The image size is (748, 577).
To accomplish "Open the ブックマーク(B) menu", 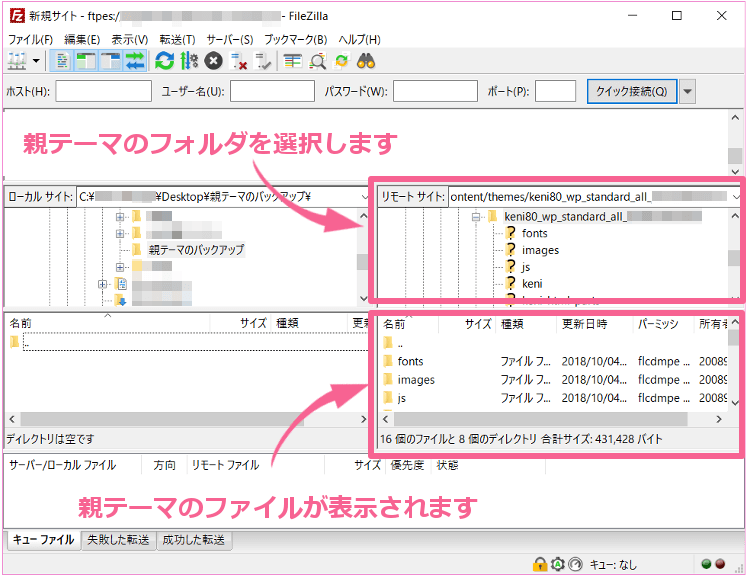I will tap(295, 40).
